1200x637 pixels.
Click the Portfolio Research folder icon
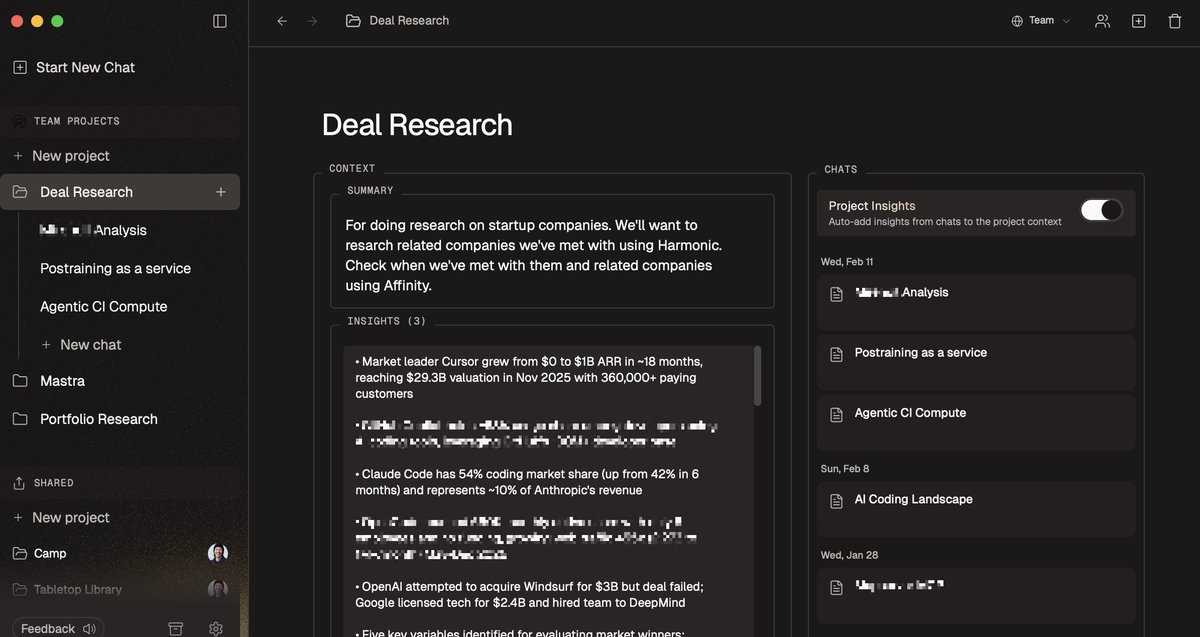20,419
